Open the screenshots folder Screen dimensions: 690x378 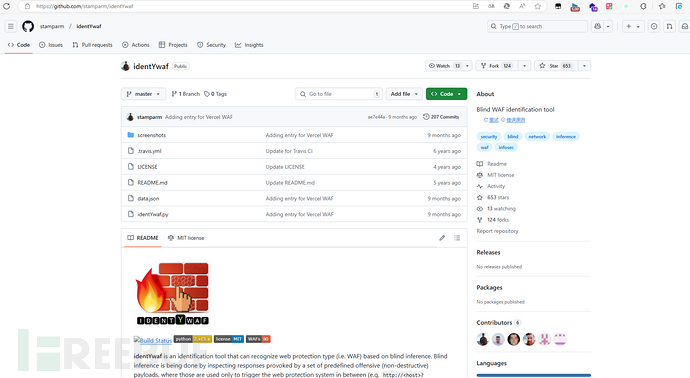pos(151,135)
